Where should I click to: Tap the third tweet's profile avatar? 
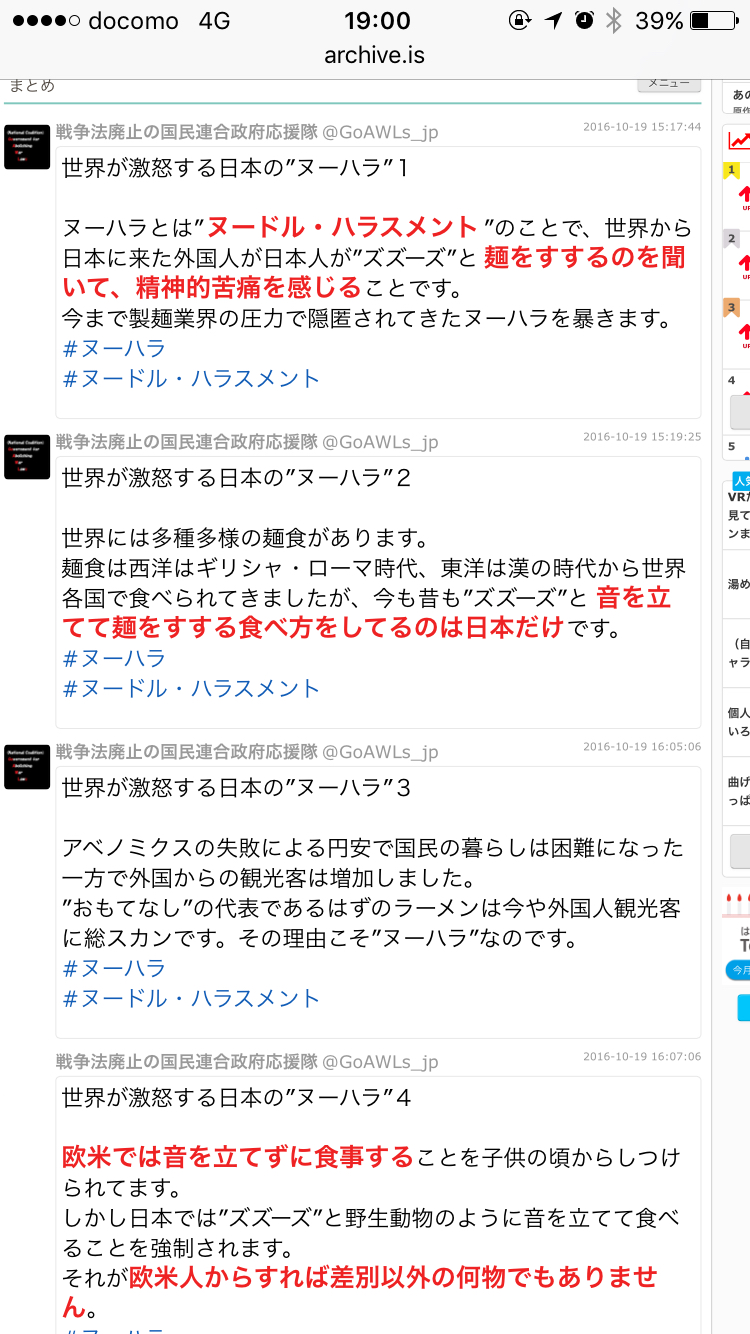(x=27, y=767)
